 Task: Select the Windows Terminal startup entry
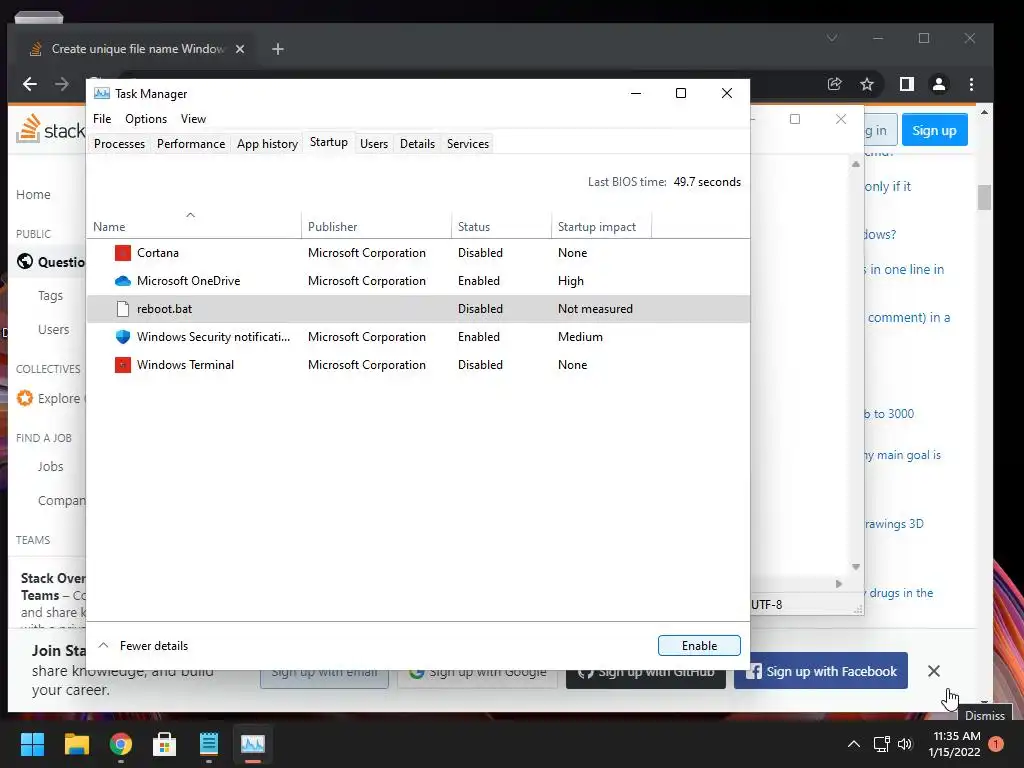(x=418, y=365)
